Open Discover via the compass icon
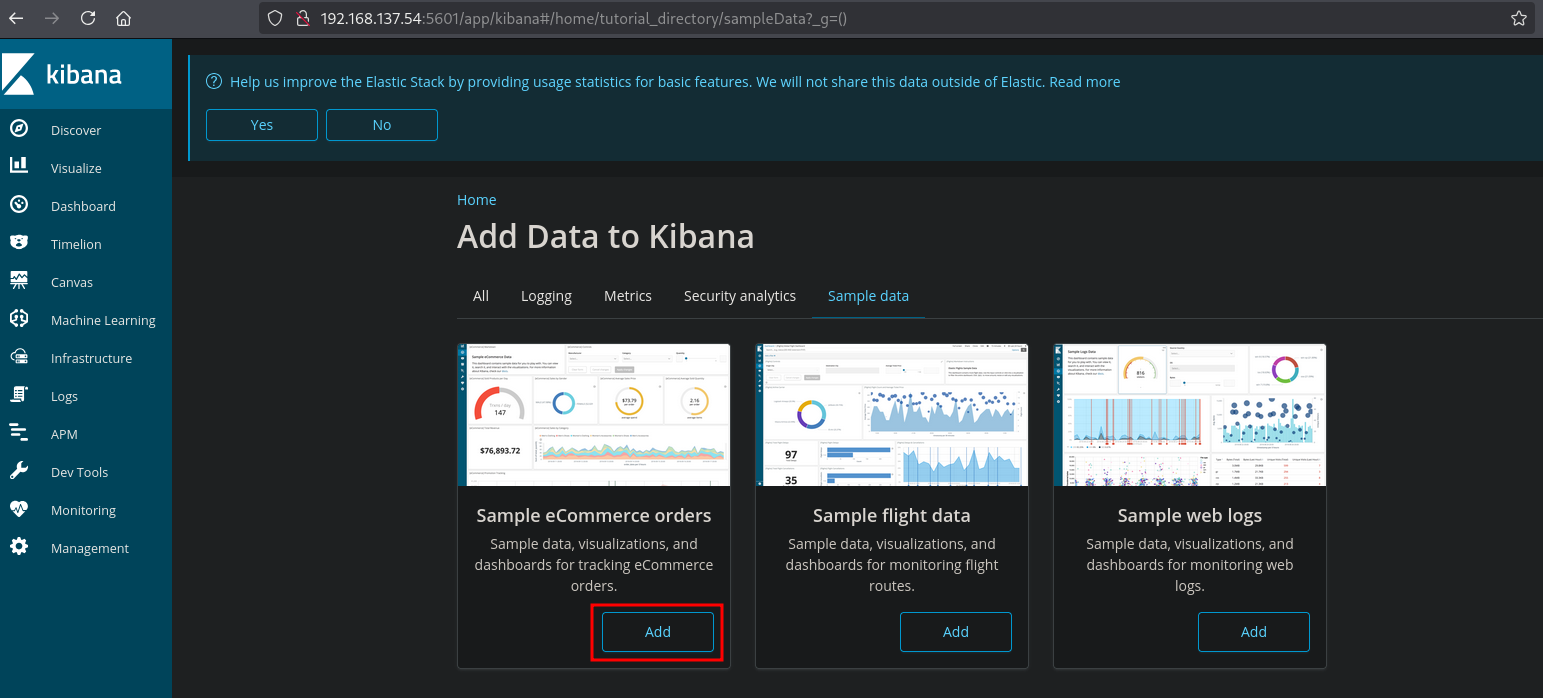Image resolution: width=1543 pixels, height=698 pixels. (x=18, y=129)
